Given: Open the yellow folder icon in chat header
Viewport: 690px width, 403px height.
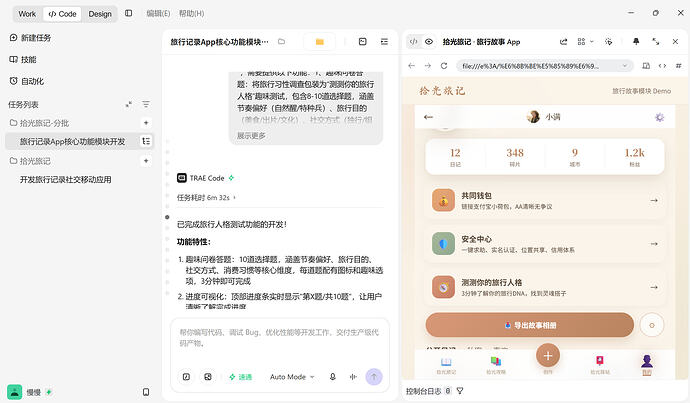Looking at the screenshot, I should point(319,42).
